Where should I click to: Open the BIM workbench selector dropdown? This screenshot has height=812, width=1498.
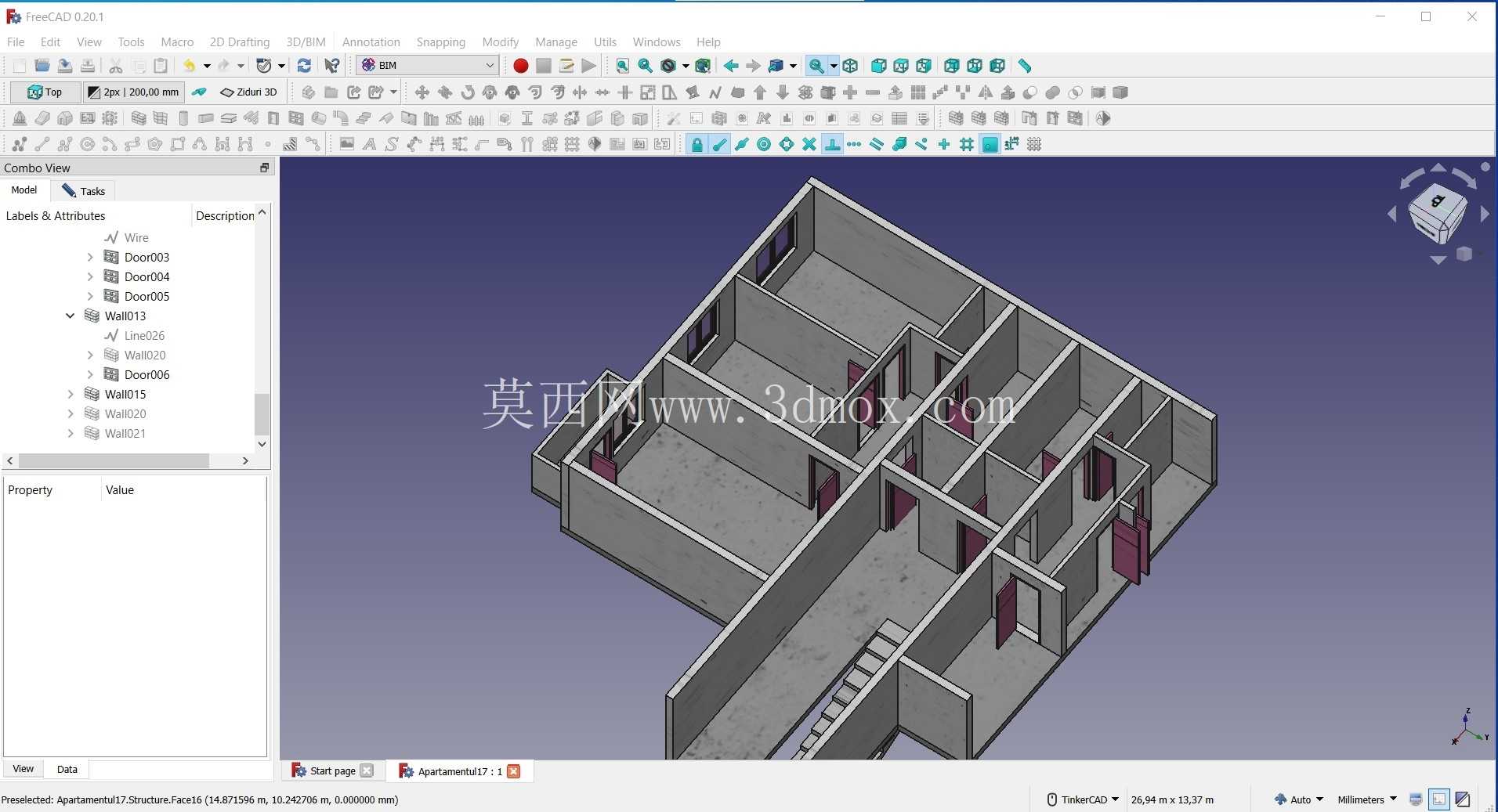427,65
